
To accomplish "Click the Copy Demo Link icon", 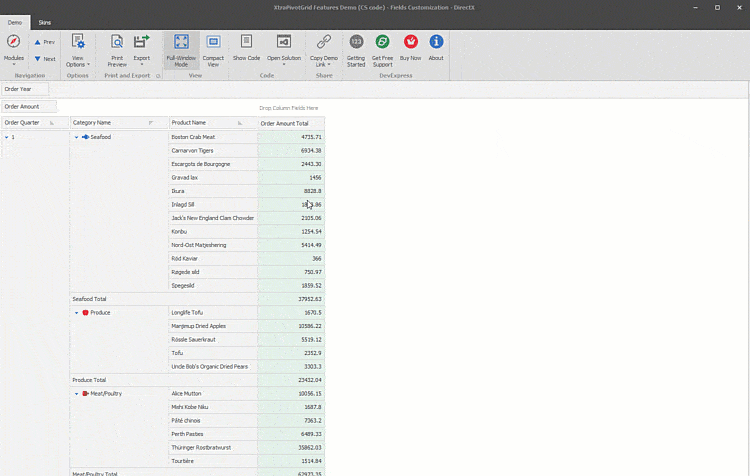I will [x=323, y=43].
